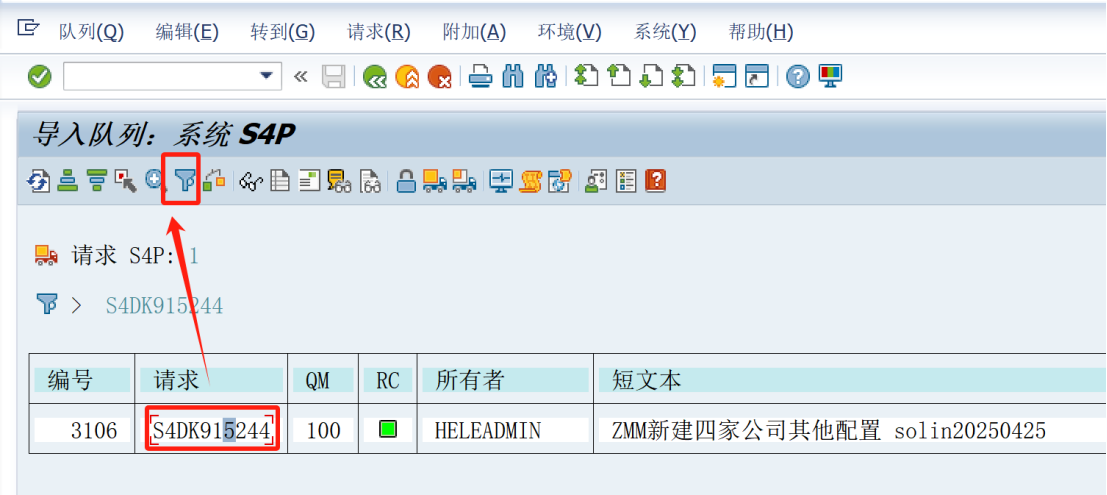
Task: Click the magnifier Find-request icon
Action: [x=155, y=181]
